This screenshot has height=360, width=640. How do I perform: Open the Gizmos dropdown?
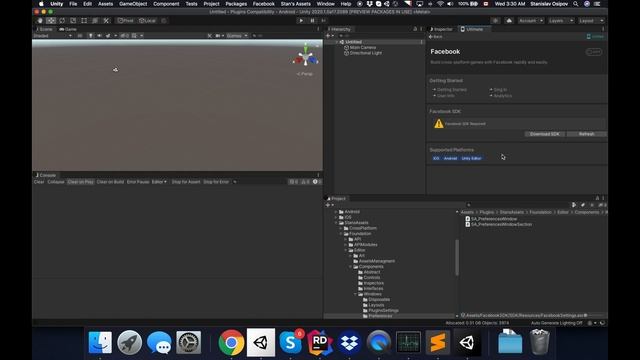[x=237, y=36]
